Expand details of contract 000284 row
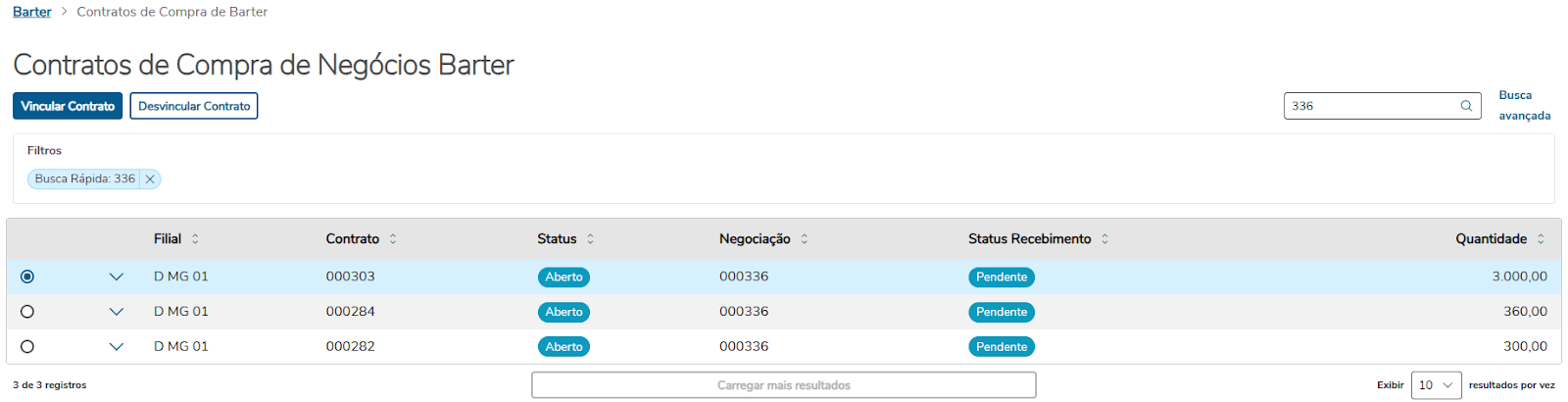Image resolution: width=1568 pixels, height=402 pixels. (x=117, y=312)
